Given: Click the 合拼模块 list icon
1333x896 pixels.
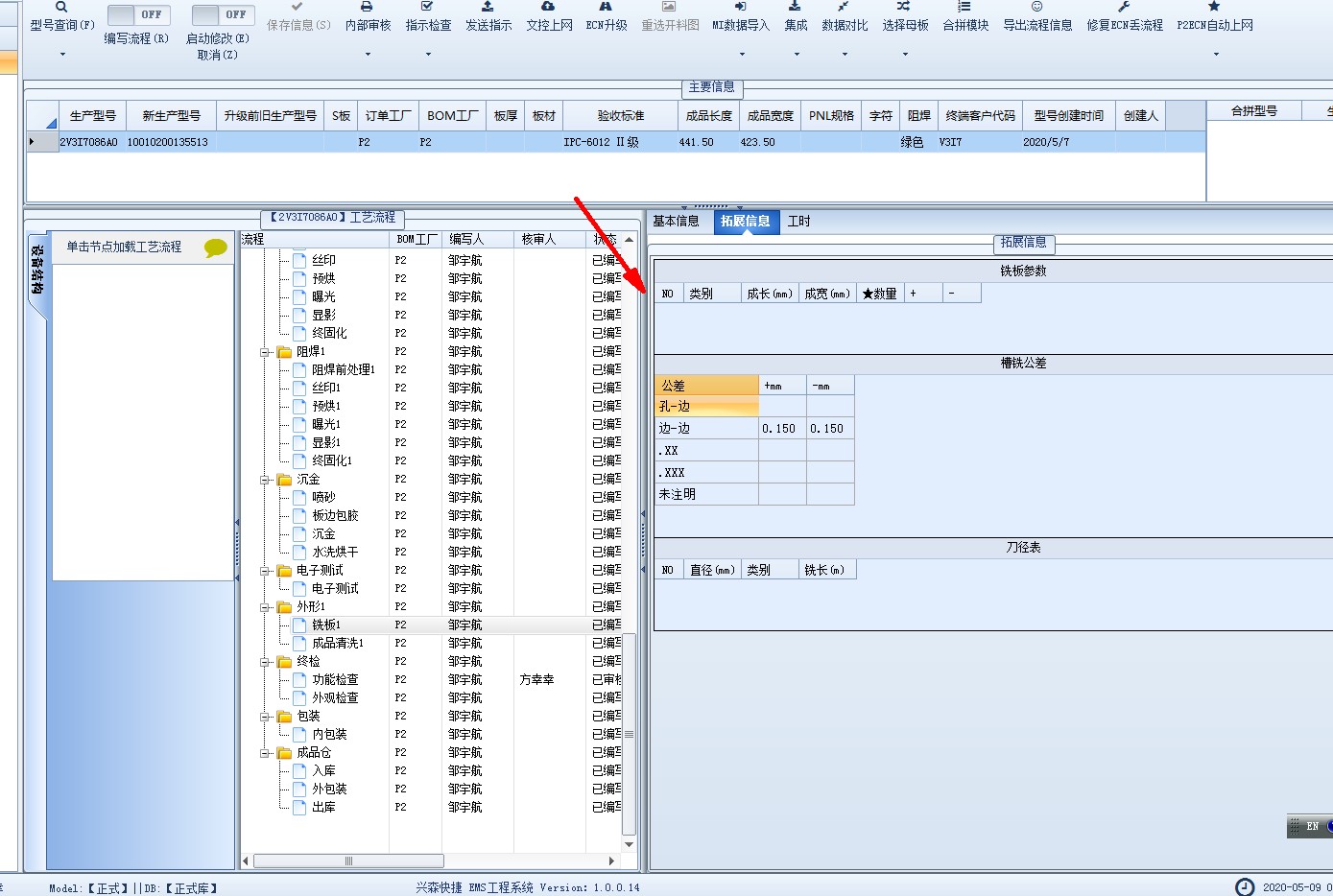Looking at the screenshot, I should [964, 7].
